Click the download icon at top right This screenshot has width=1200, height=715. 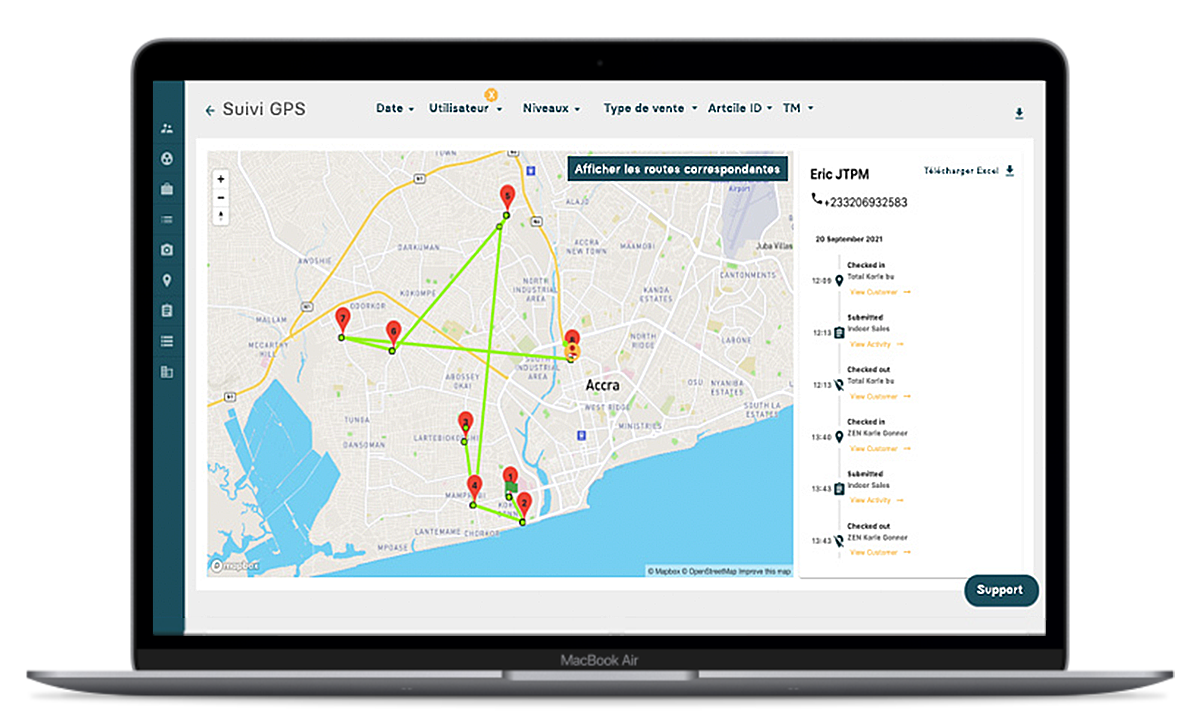click(1019, 114)
